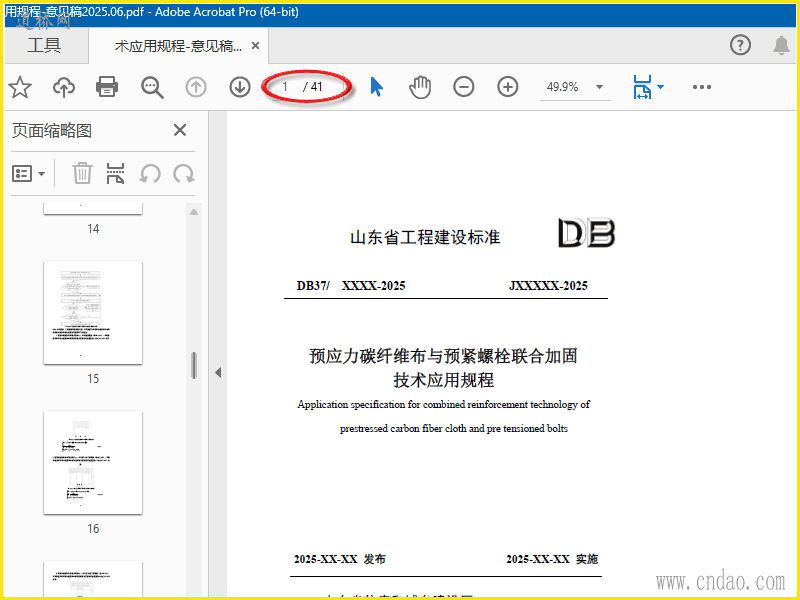Image resolution: width=800 pixels, height=600 pixels.
Task: Insert or extract pages icon in thumbnails panel
Action: 115,173
